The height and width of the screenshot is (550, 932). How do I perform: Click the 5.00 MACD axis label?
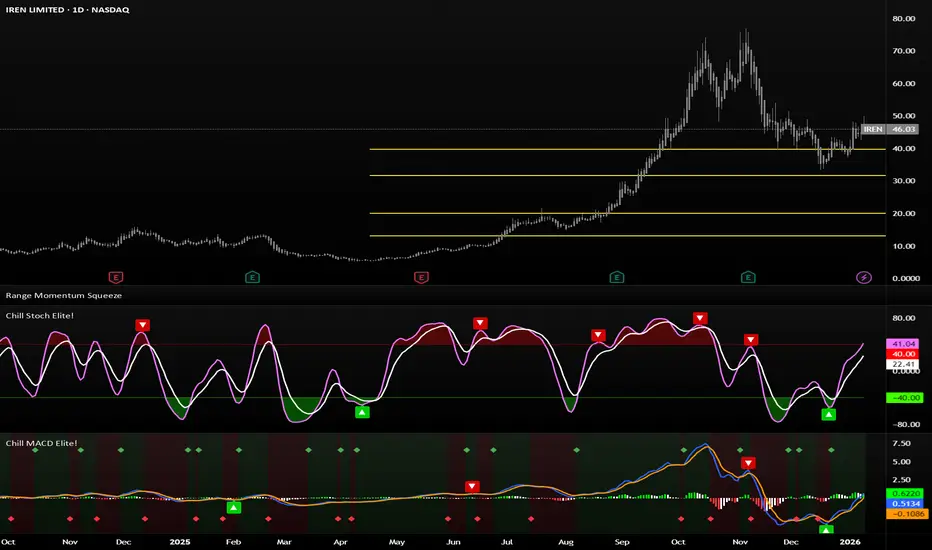point(901,462)
